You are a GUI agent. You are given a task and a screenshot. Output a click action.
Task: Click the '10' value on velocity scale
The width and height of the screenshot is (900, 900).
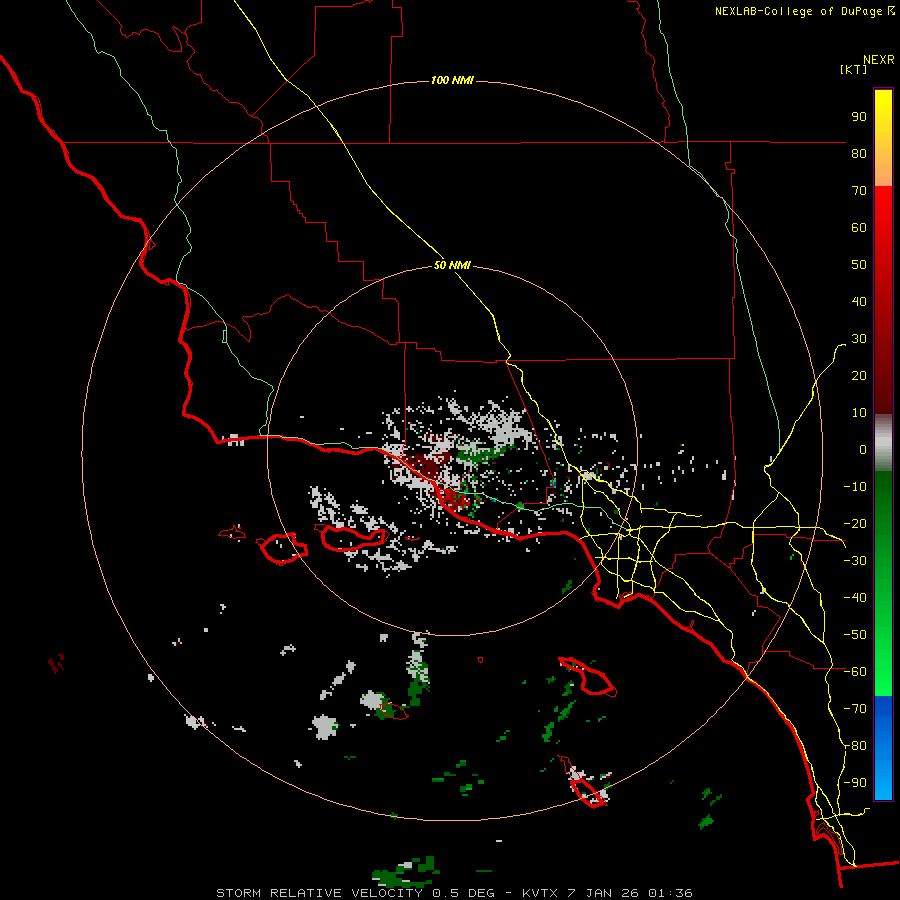coord(859,413)
